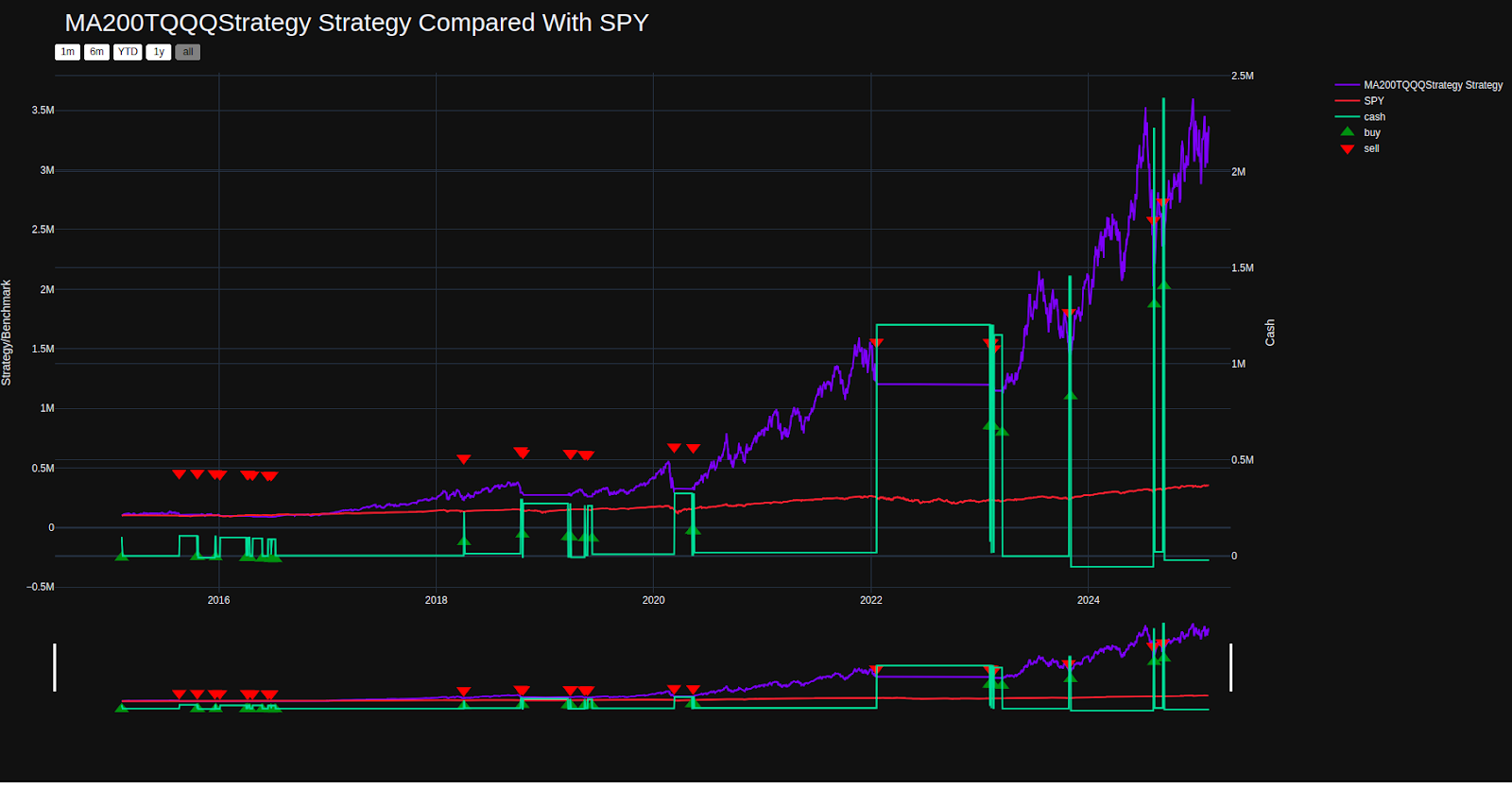Select the 6m range button
The image size is (1512, 789).
(96, 52)
